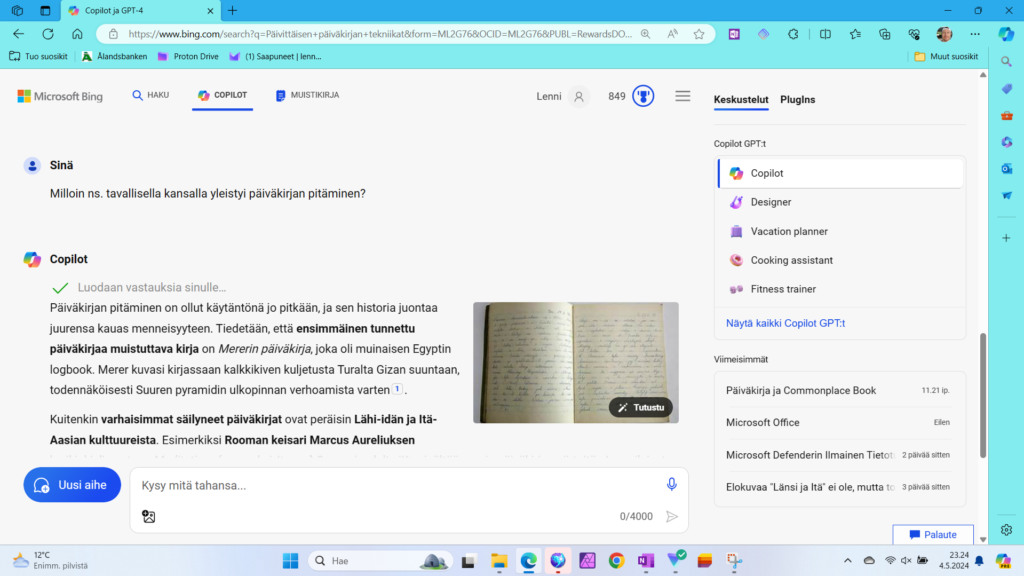The image size is (1024, 576).
Task: Reload the page with the refresh icon
Action: tap(48, 34)
